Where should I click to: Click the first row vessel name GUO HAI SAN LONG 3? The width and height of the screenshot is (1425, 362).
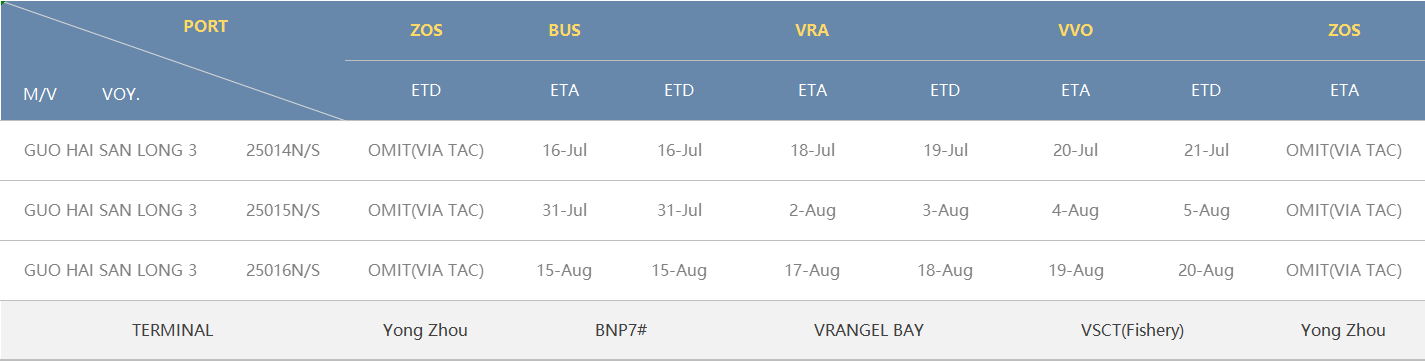tap(110, 151)
